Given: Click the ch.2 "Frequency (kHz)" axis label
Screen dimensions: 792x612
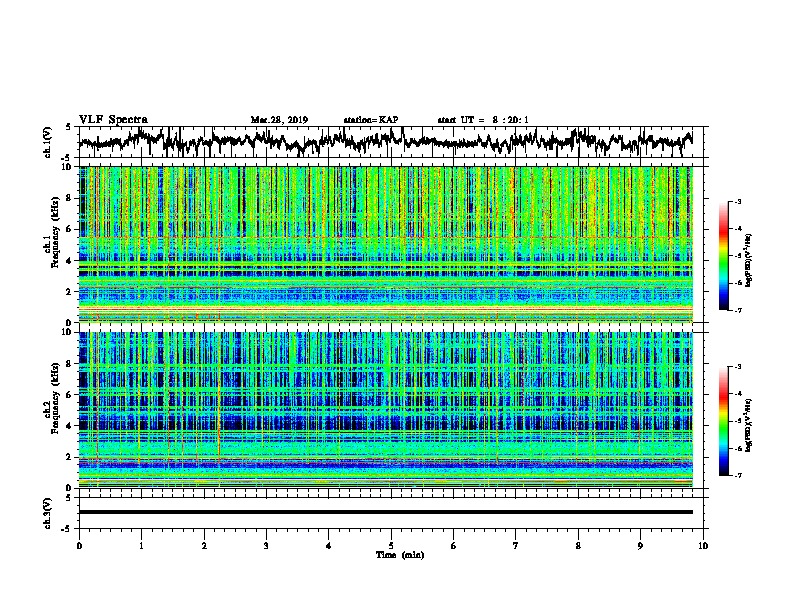Looking at the screenshot, I should tap(55, 397).
